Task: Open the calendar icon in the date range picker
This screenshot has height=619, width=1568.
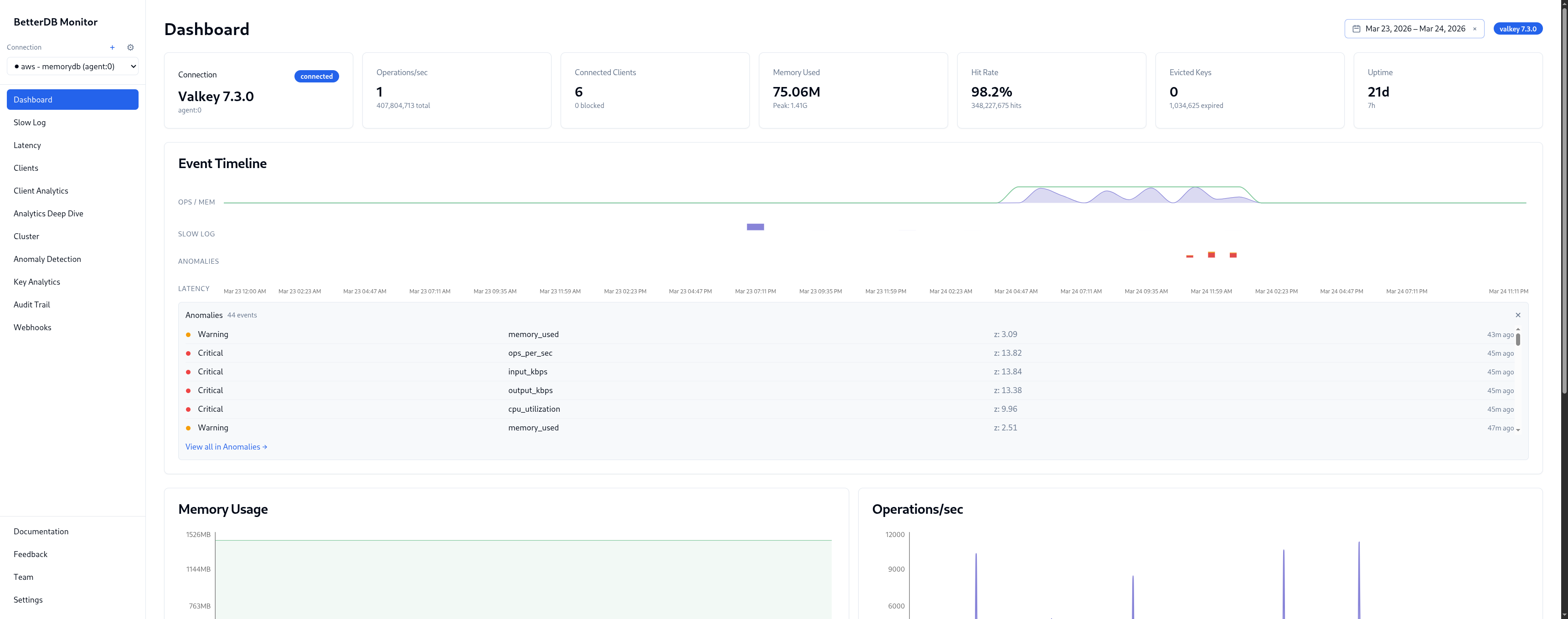Action: tap(1356, 28)
